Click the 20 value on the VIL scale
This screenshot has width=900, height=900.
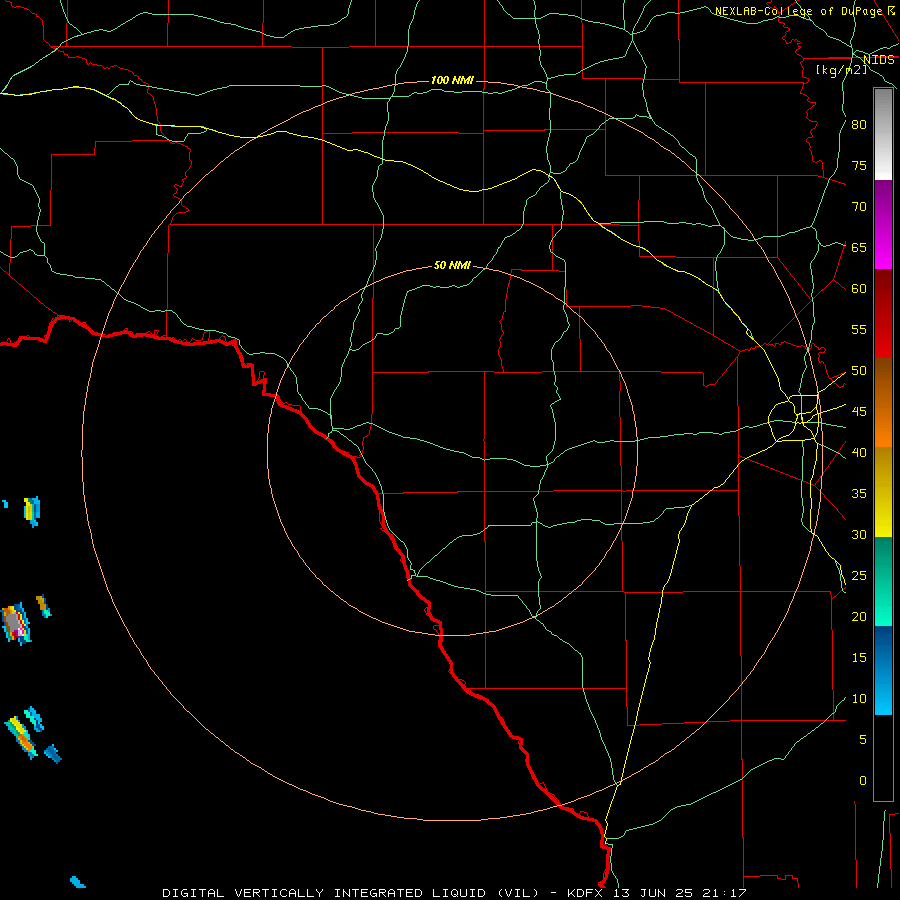pos(859,616)
